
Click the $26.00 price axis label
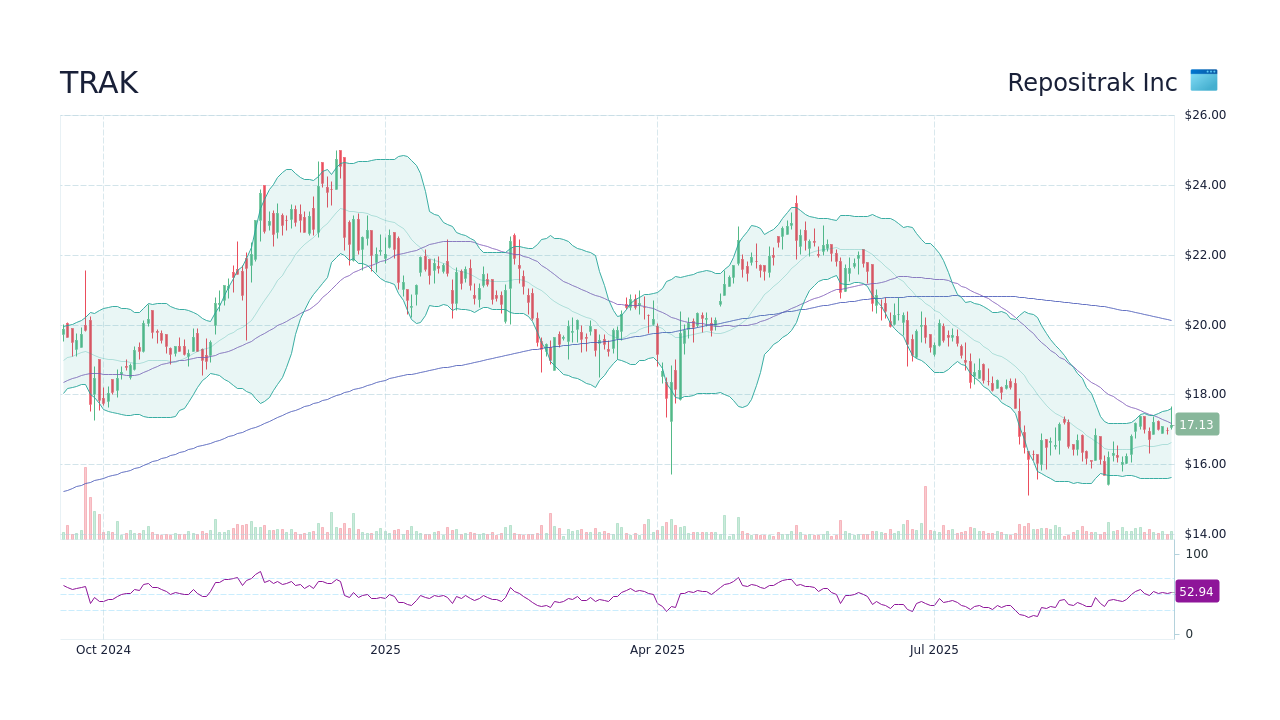tap(1205, 115)
